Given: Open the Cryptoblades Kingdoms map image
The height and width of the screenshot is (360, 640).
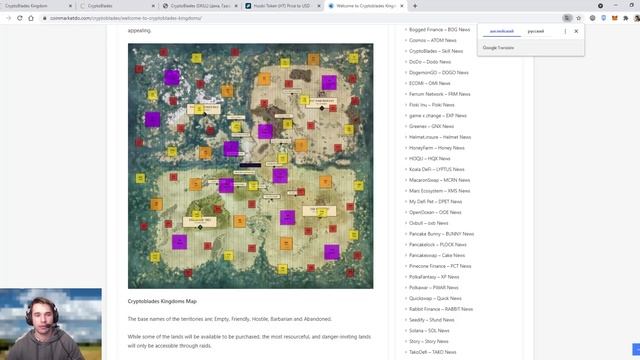Looking at the screenshot, I should tap(251, 166).
